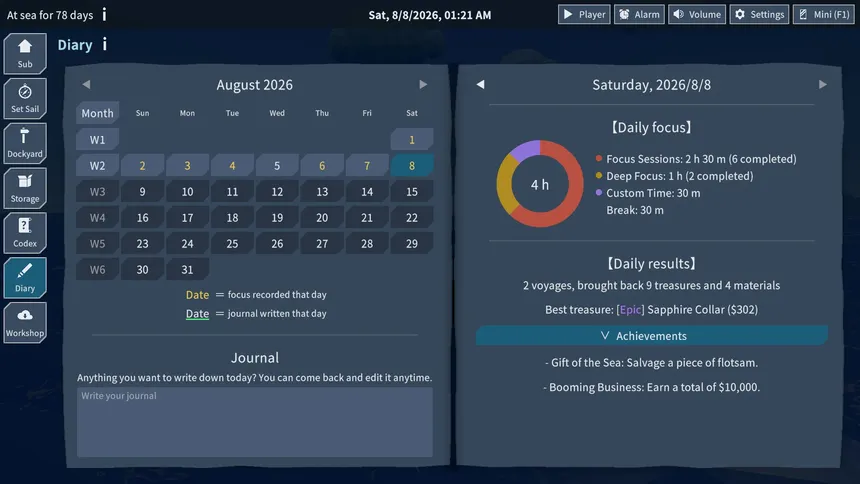
Task: Open the Set Sail compass screen
Action: point(25,98)
